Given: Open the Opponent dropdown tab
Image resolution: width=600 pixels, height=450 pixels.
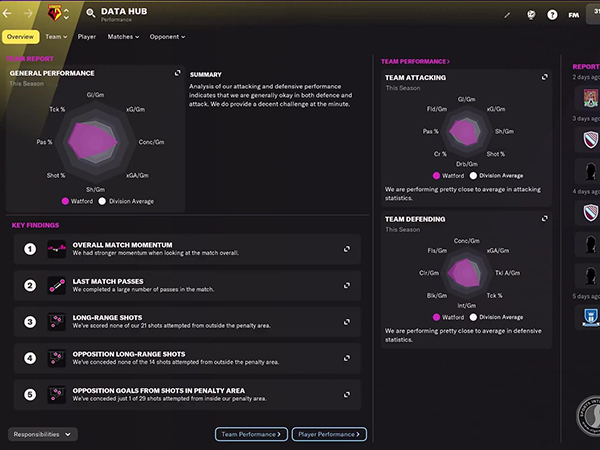Looking at the screenshot, I should coord(167,37).
